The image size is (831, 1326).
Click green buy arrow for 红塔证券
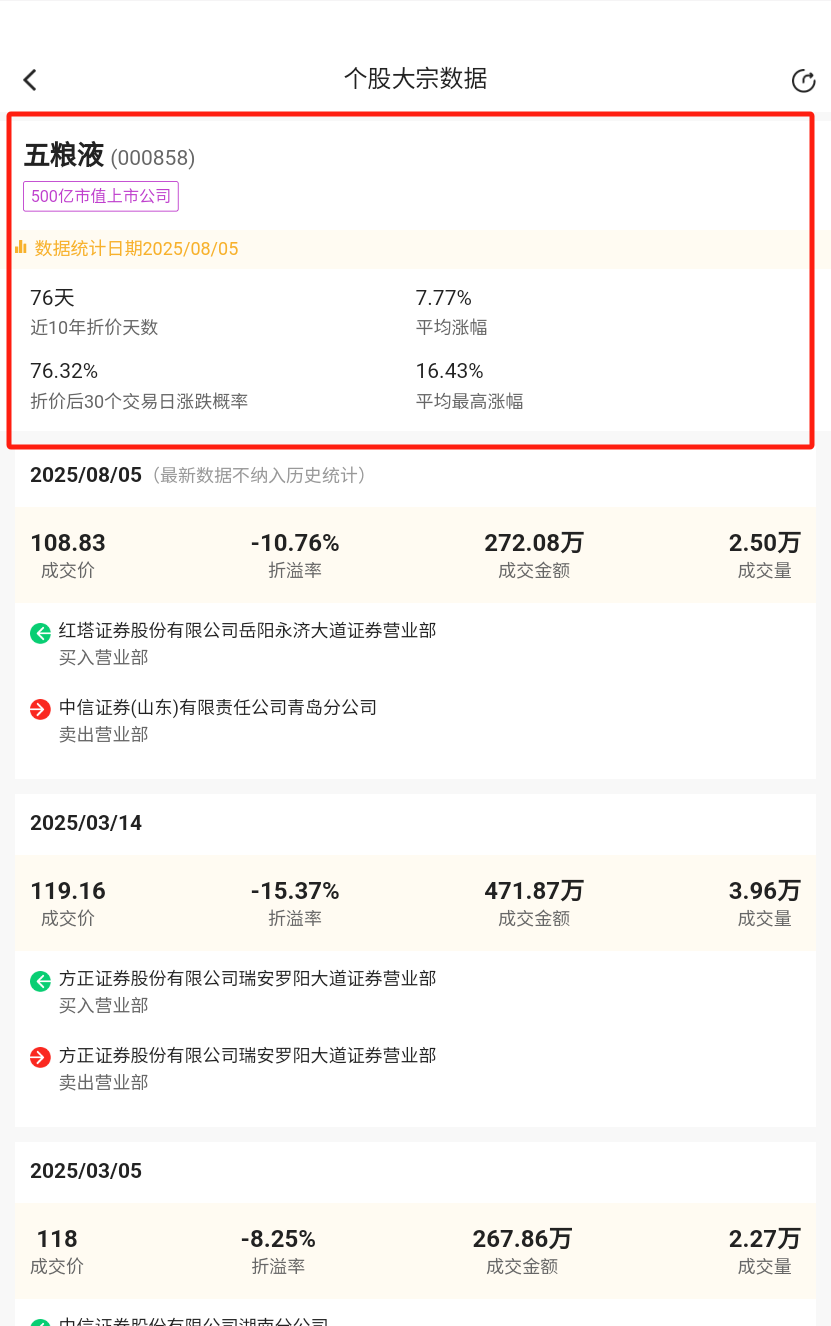(x=40, y=633)
